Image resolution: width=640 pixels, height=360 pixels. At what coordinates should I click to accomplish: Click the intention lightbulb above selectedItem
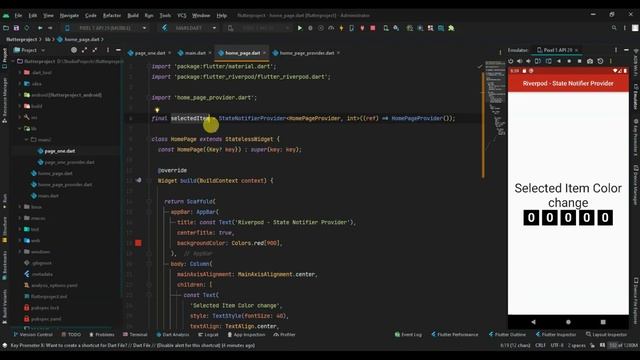coord(157,110)
